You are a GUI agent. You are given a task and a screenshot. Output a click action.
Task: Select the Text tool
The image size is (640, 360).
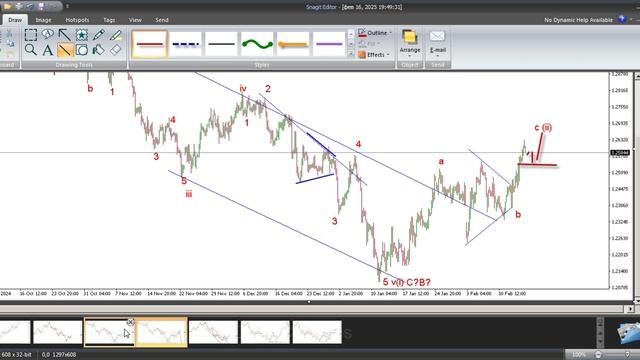click(x=48, y=50)
